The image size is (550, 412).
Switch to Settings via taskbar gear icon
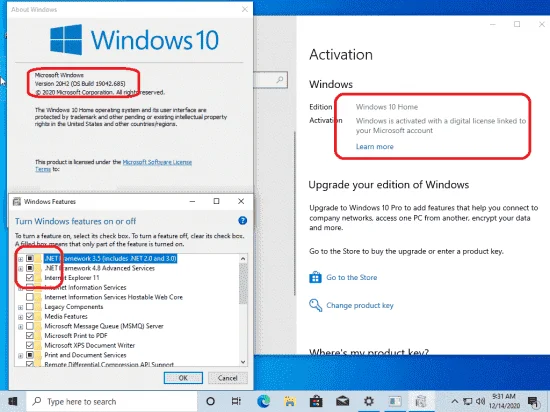[x=369, y=401]
